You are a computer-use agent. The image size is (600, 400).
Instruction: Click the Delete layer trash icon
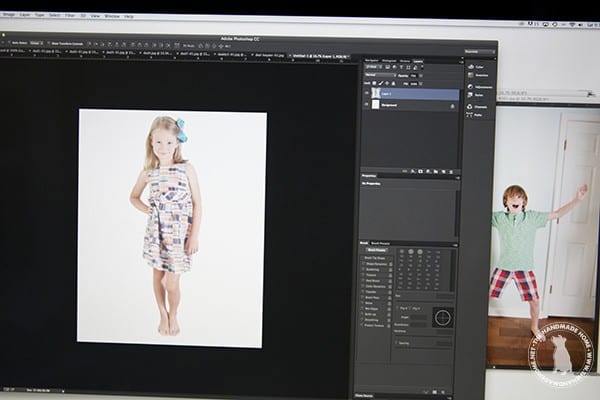pos(451,172)
